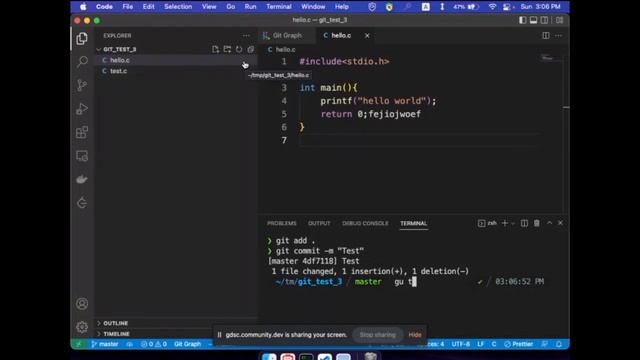640x360 pixels.
Task: Toggle the bottom panel layout icon
Action: (x=533, y=20)
